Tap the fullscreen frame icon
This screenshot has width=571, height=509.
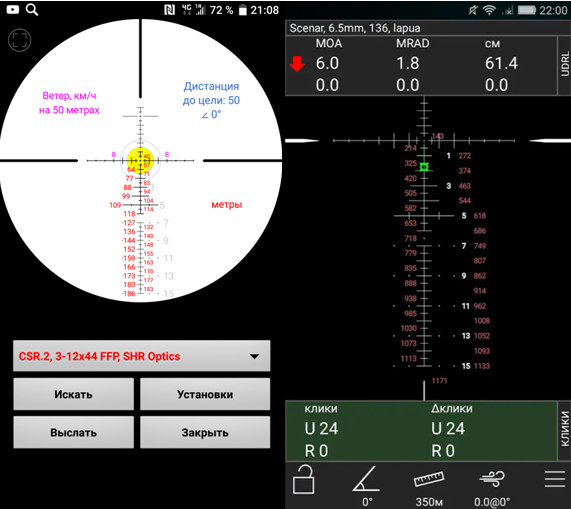(x=19, y=40)
